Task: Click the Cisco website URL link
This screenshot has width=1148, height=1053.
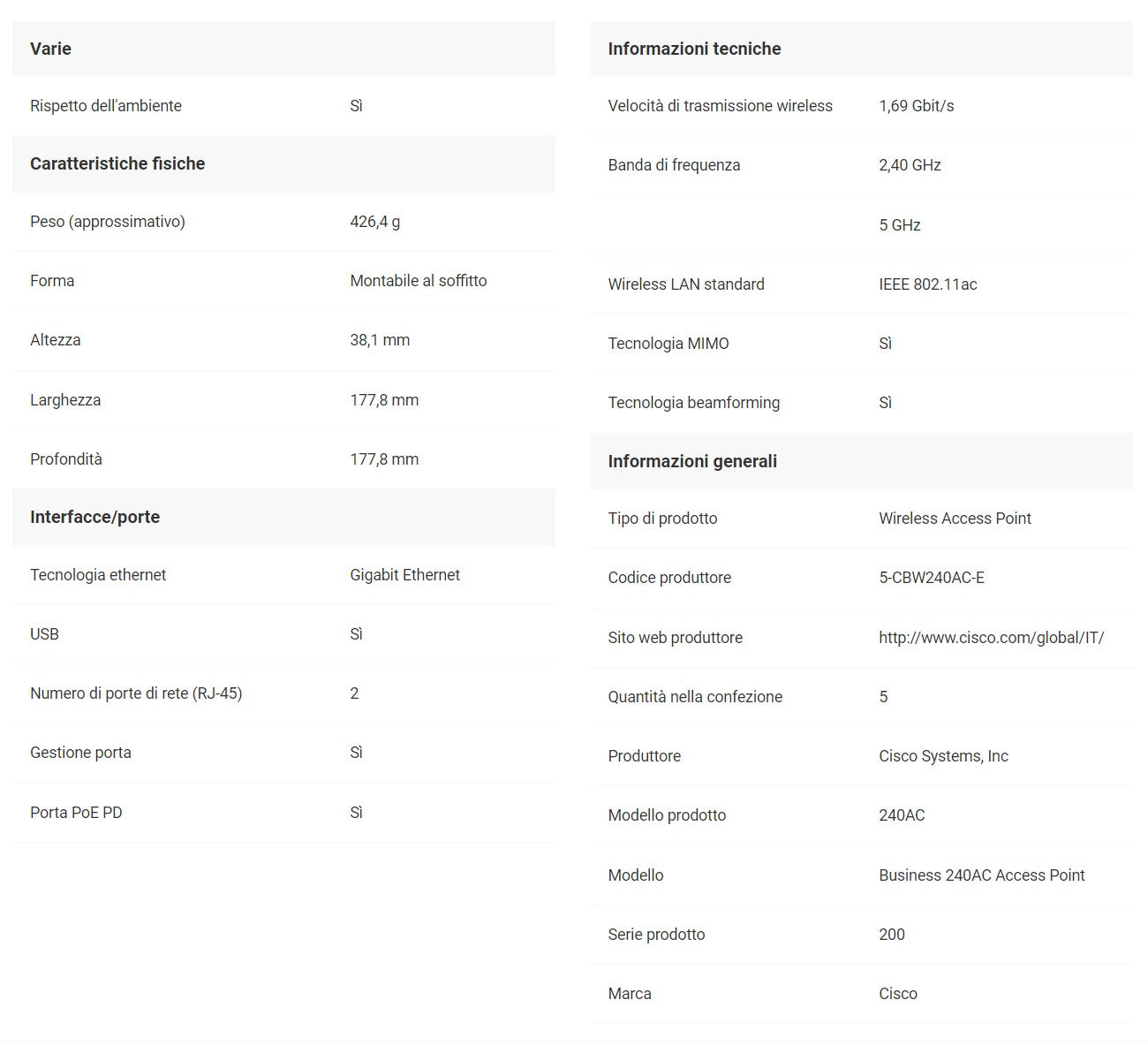Action: click(x=991, y=638)
